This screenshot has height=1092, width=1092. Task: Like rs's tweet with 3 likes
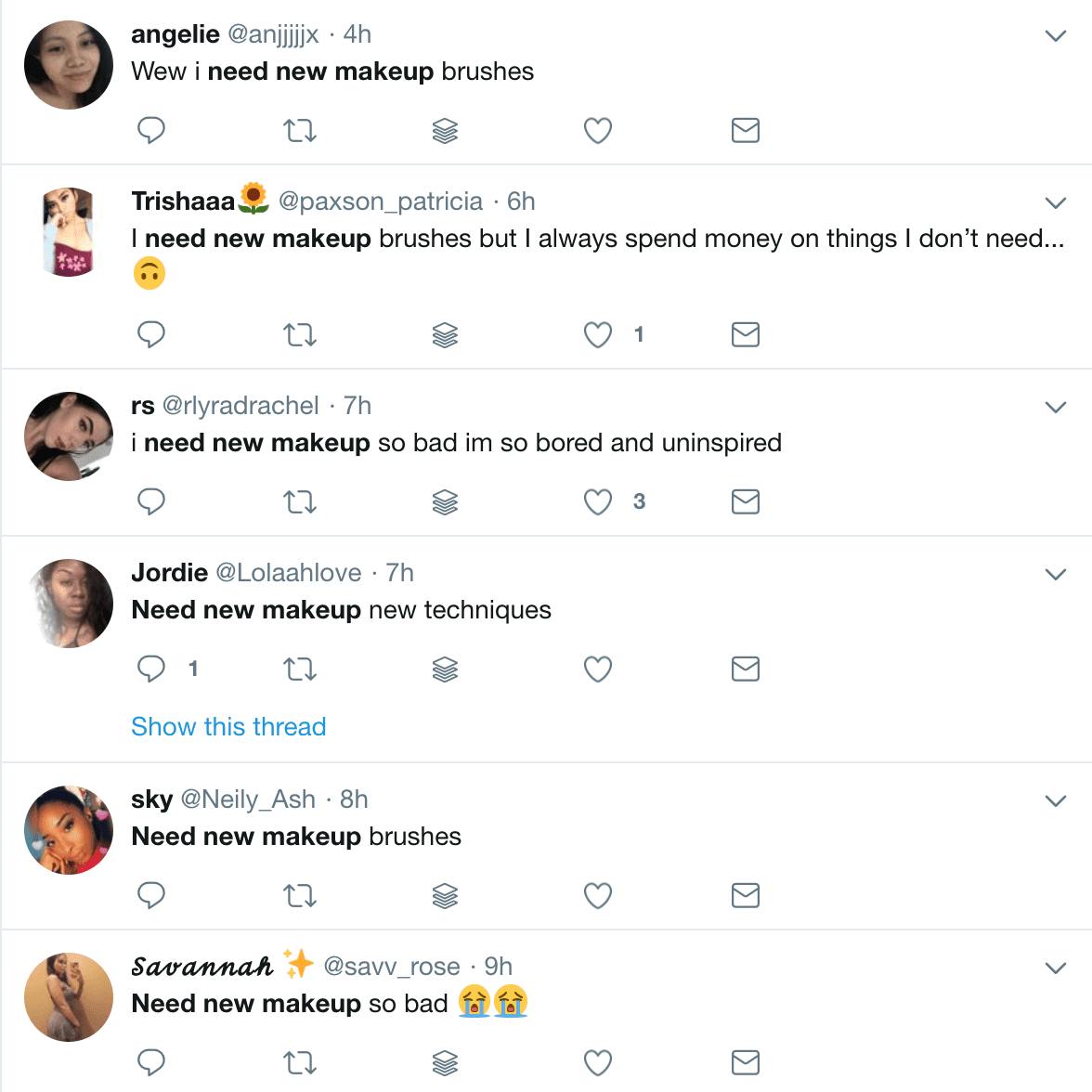[598, 502]
